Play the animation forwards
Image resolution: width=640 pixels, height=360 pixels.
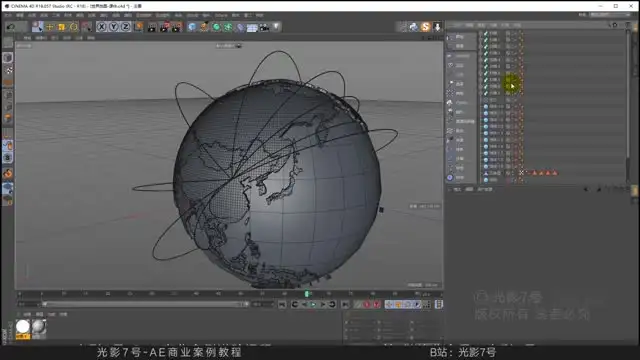313,304
